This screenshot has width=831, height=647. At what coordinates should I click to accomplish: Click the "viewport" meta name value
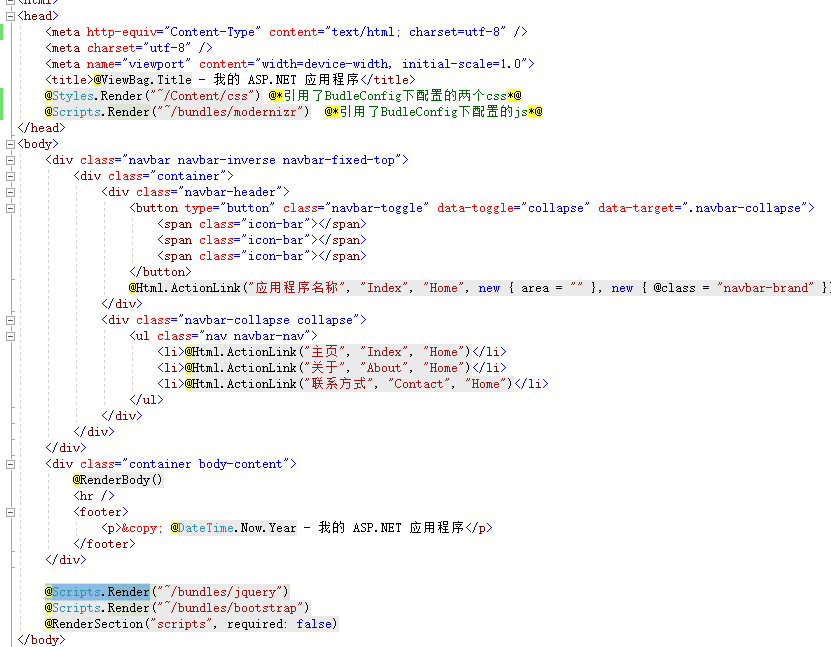click(157, 64)
